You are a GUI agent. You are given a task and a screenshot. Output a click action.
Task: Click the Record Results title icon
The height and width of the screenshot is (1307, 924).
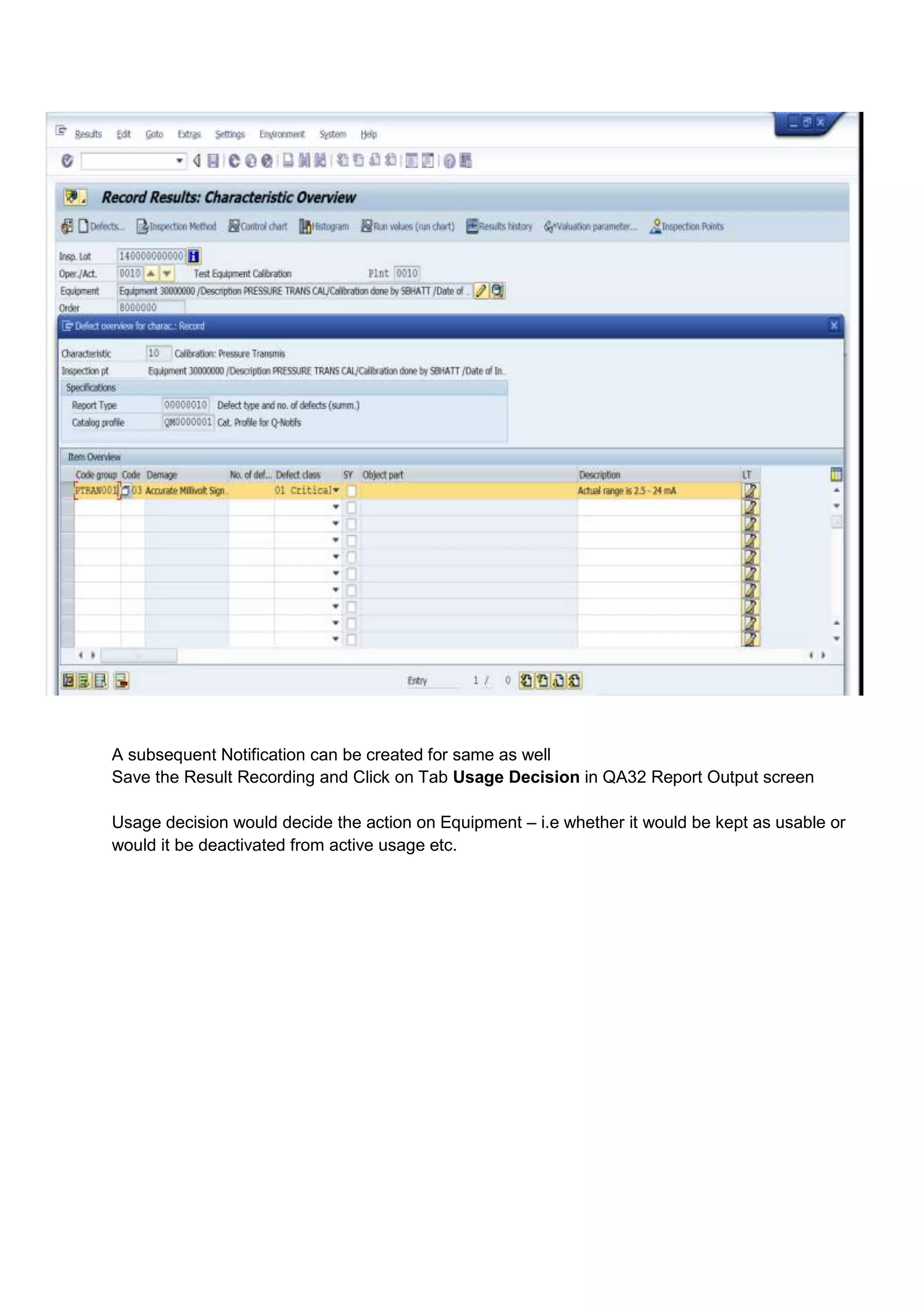(75, 198)
